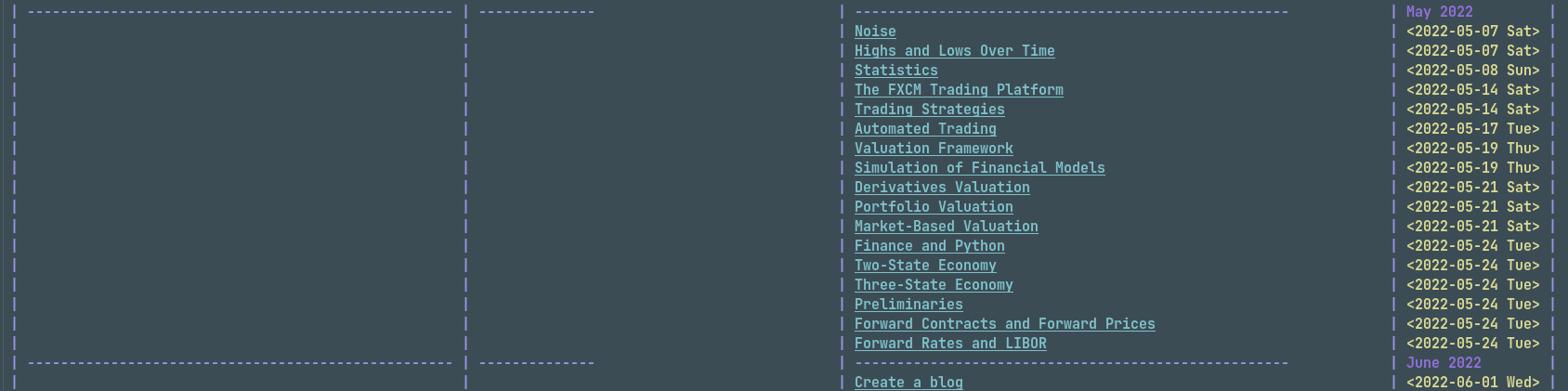This screenshot has height=391, width=1568.
Task: Open Forward Rates and LIBOR link
Action: (x=950, y=344)
